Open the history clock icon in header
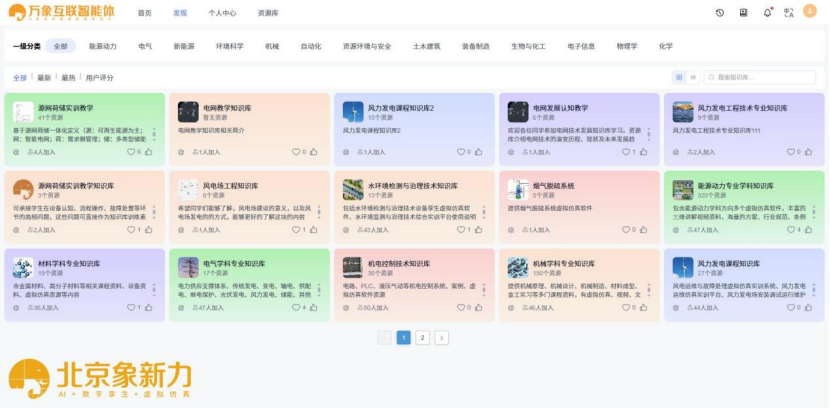This screenshot has width=830, height=408. coord(720,13)
